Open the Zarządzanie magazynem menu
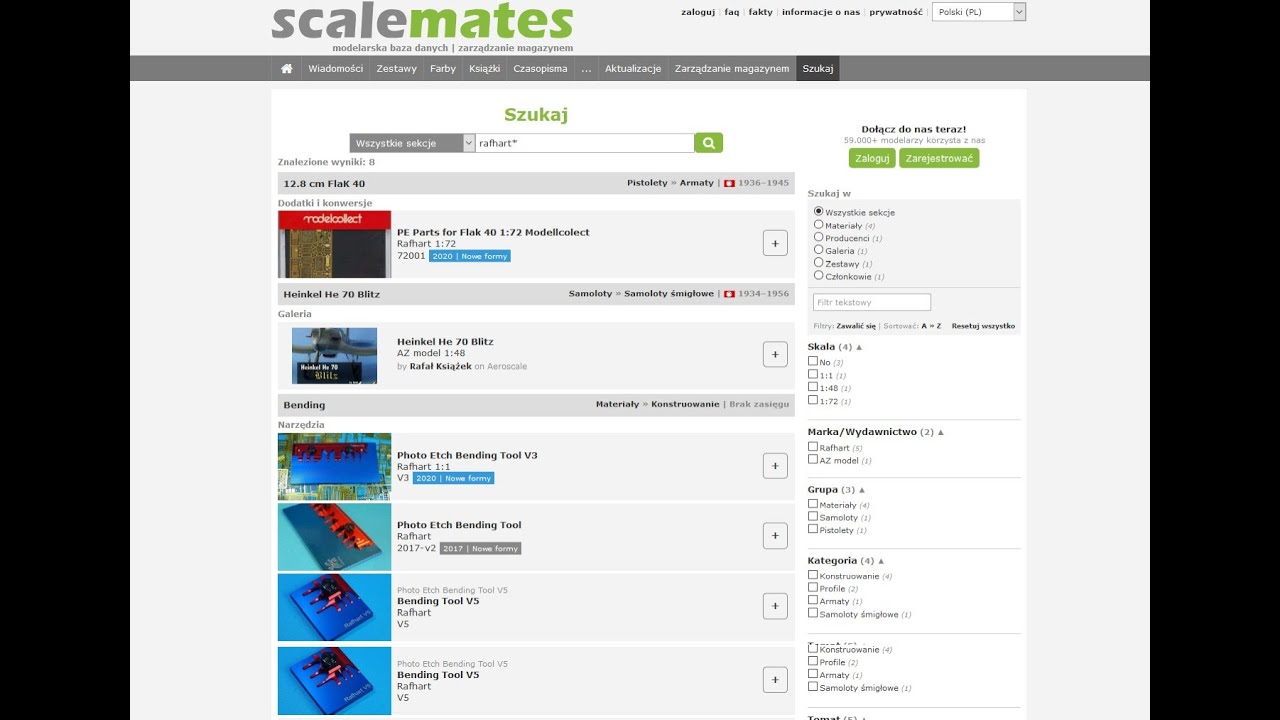Image resolution: width=1280 pixels, height=720 pixels. 732,69
